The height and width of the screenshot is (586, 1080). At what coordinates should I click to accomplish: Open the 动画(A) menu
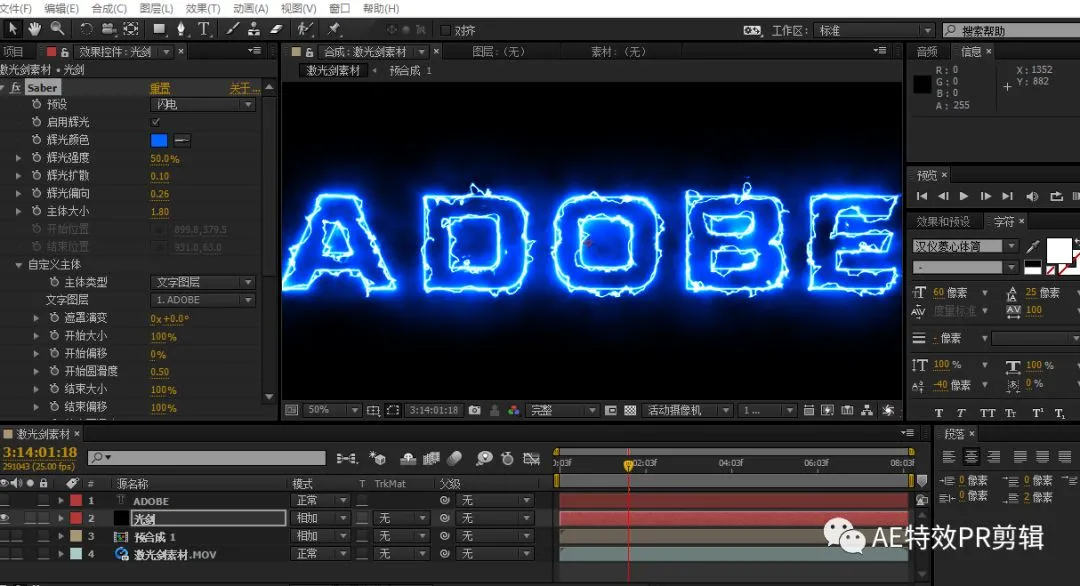tap(251, 8)
